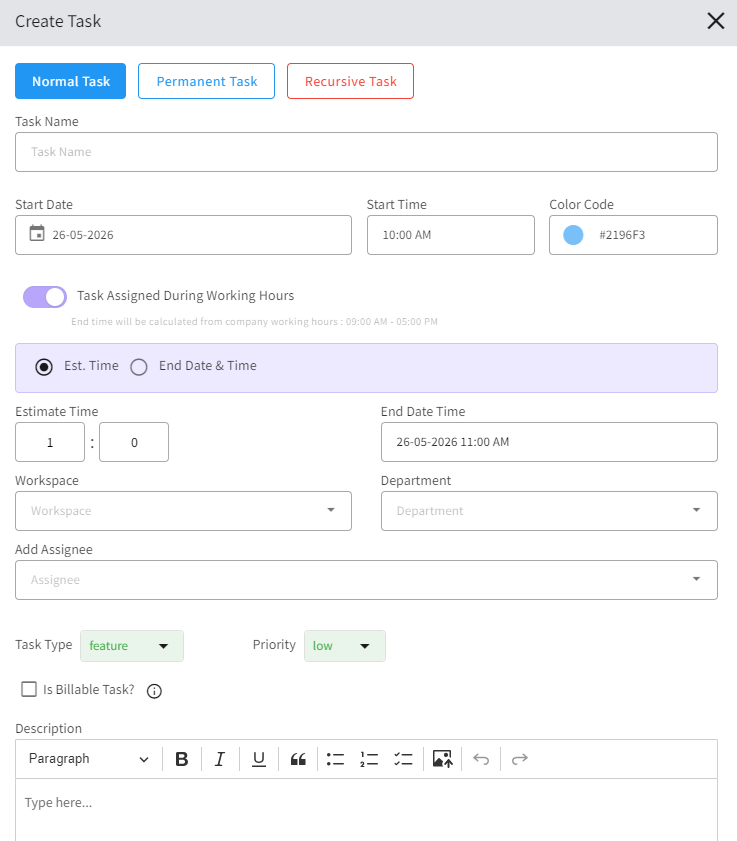Edit estimate minutes field showing 0
This screenshot has width=737, height=841.
coord(134,442)
